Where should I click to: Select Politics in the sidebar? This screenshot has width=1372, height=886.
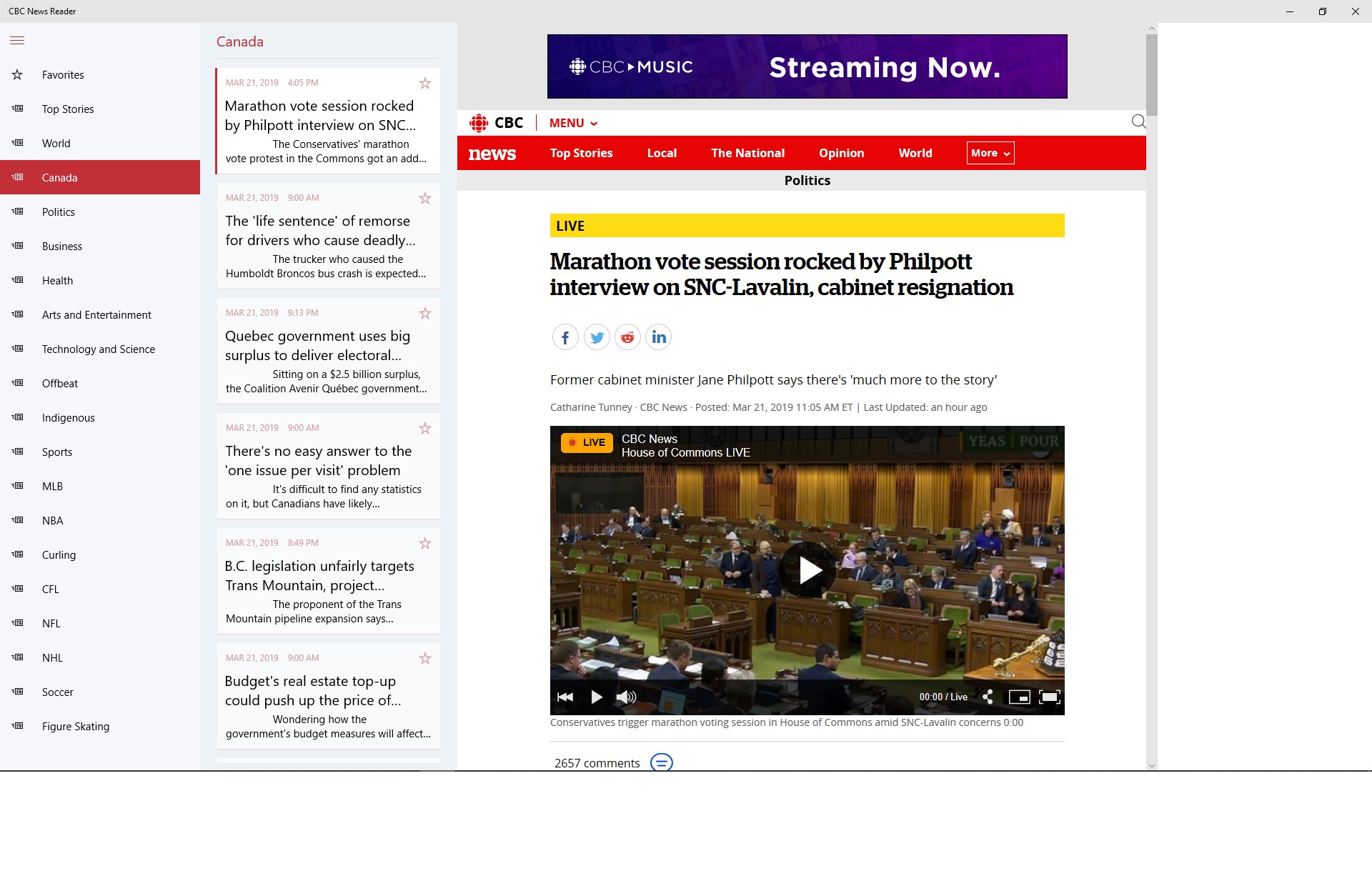pos(59,212)
